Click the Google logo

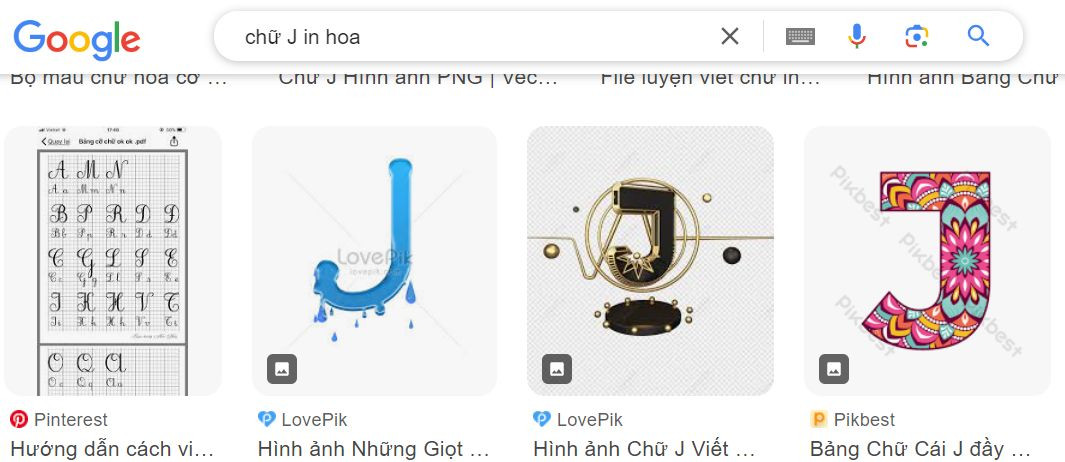tap(77, 39)
